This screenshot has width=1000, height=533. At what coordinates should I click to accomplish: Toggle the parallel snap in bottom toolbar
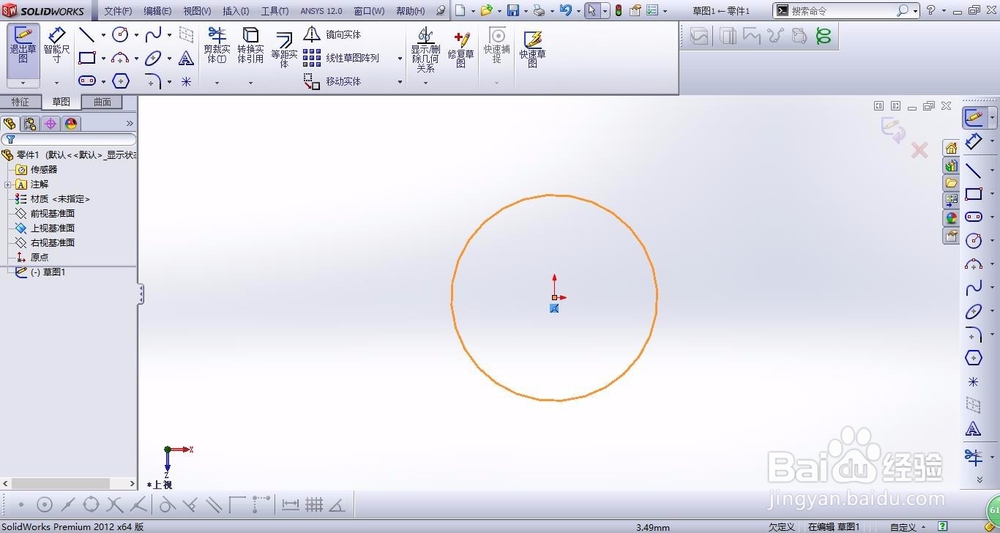214,505
